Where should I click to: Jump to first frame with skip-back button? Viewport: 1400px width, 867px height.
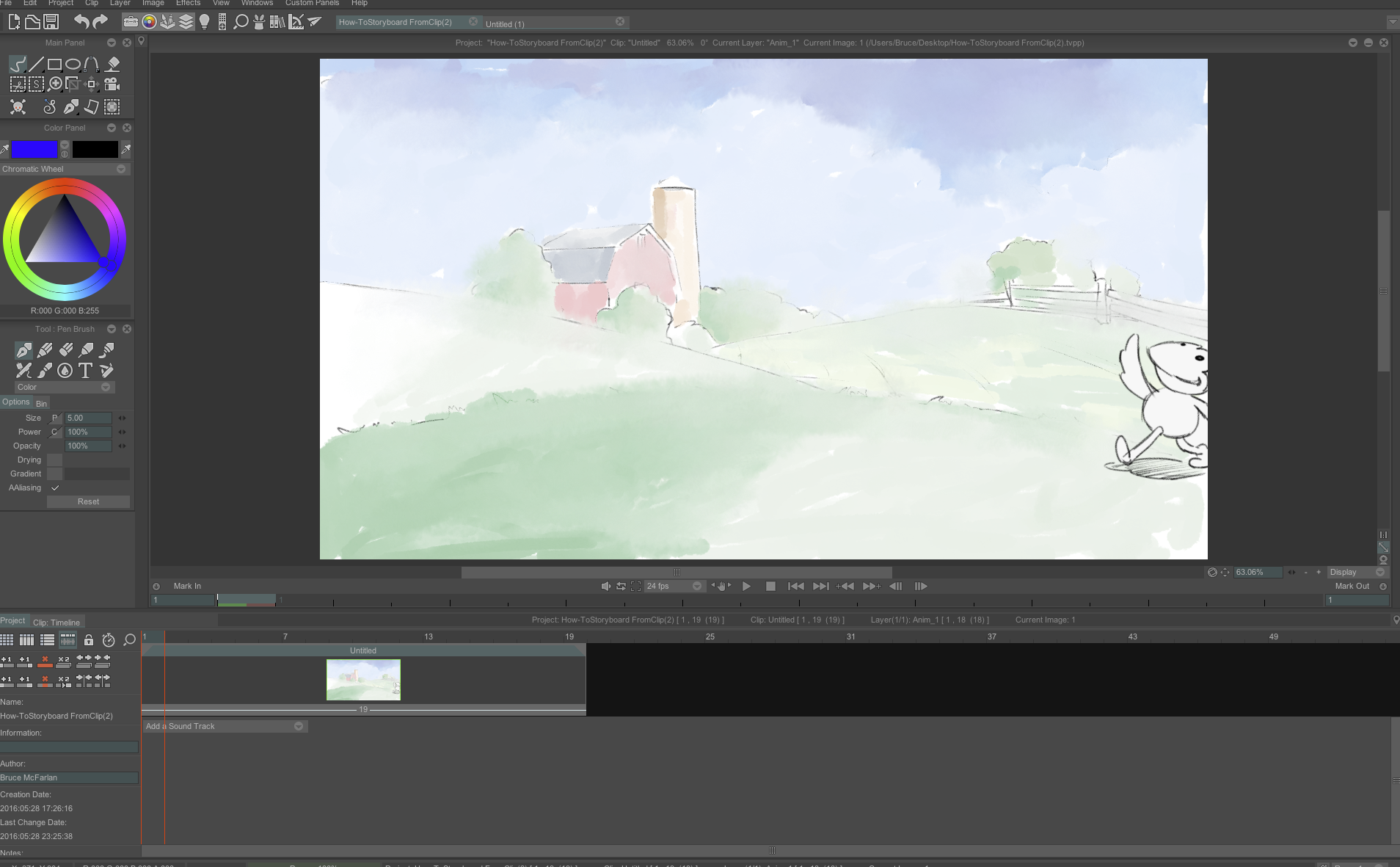tap(795, 586)
